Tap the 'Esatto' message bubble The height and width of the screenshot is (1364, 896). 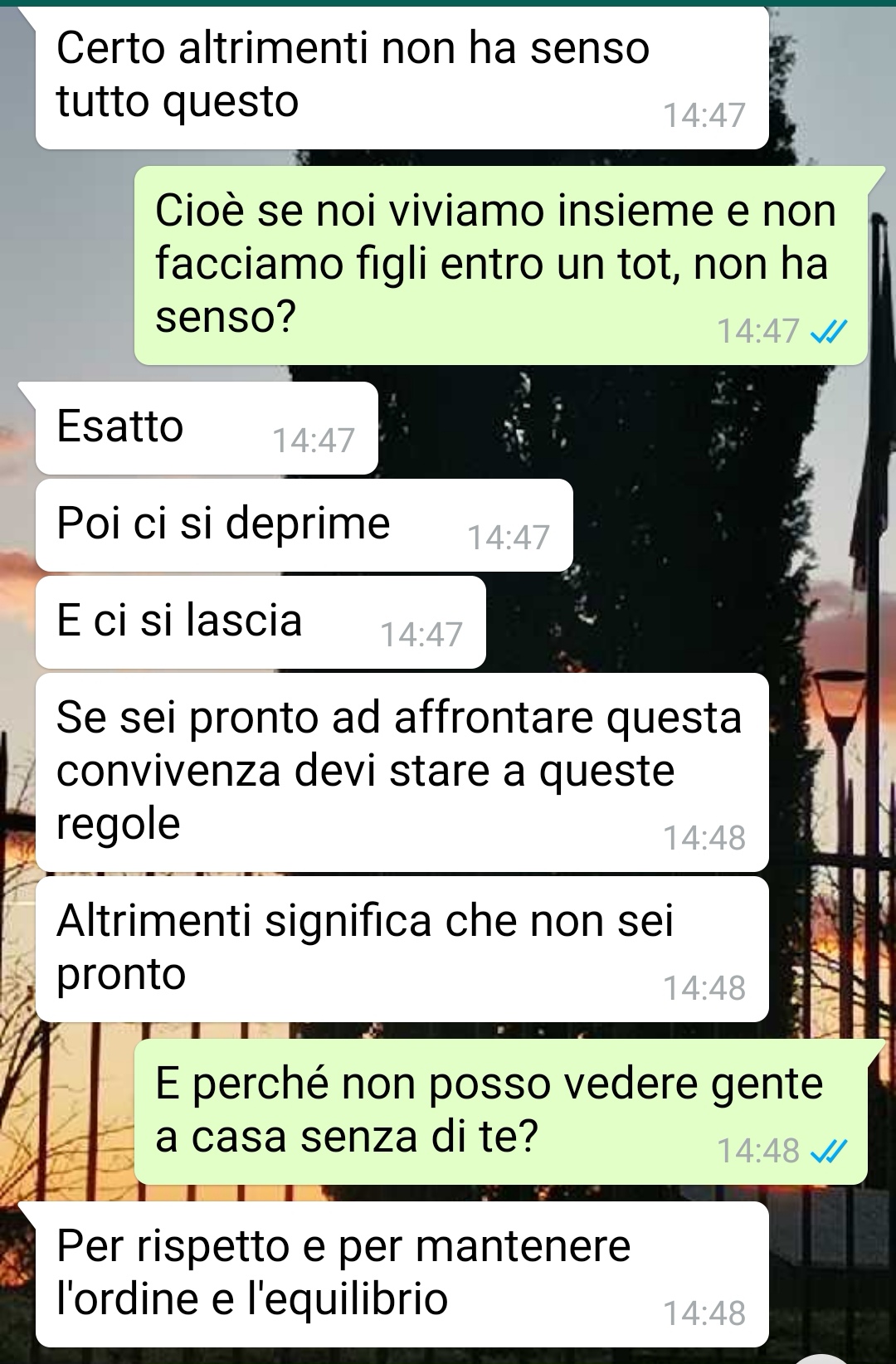pyautogui.click(x=207, y=428)
